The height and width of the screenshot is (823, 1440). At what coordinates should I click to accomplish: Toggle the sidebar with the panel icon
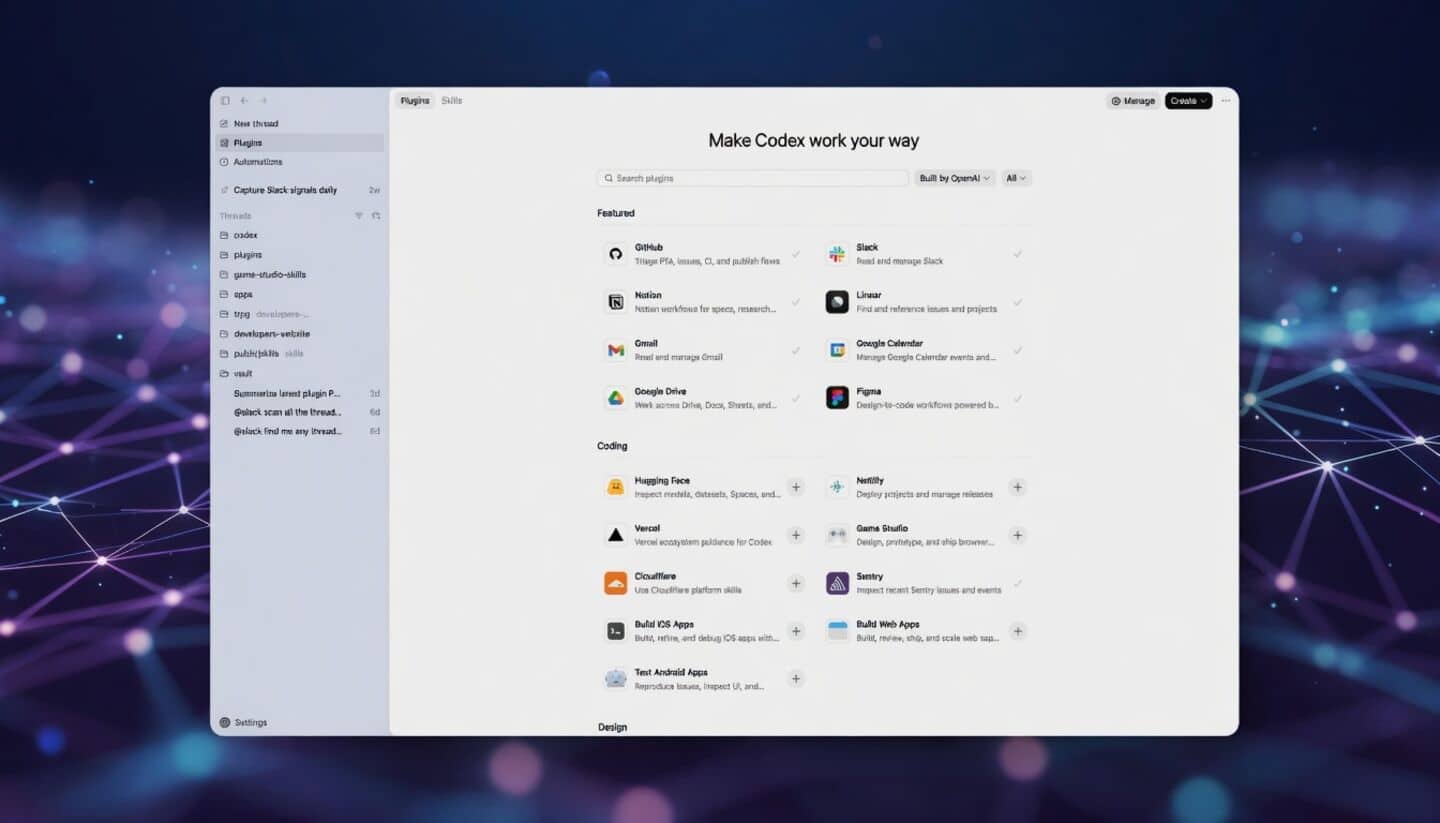(x=225, y=101)
